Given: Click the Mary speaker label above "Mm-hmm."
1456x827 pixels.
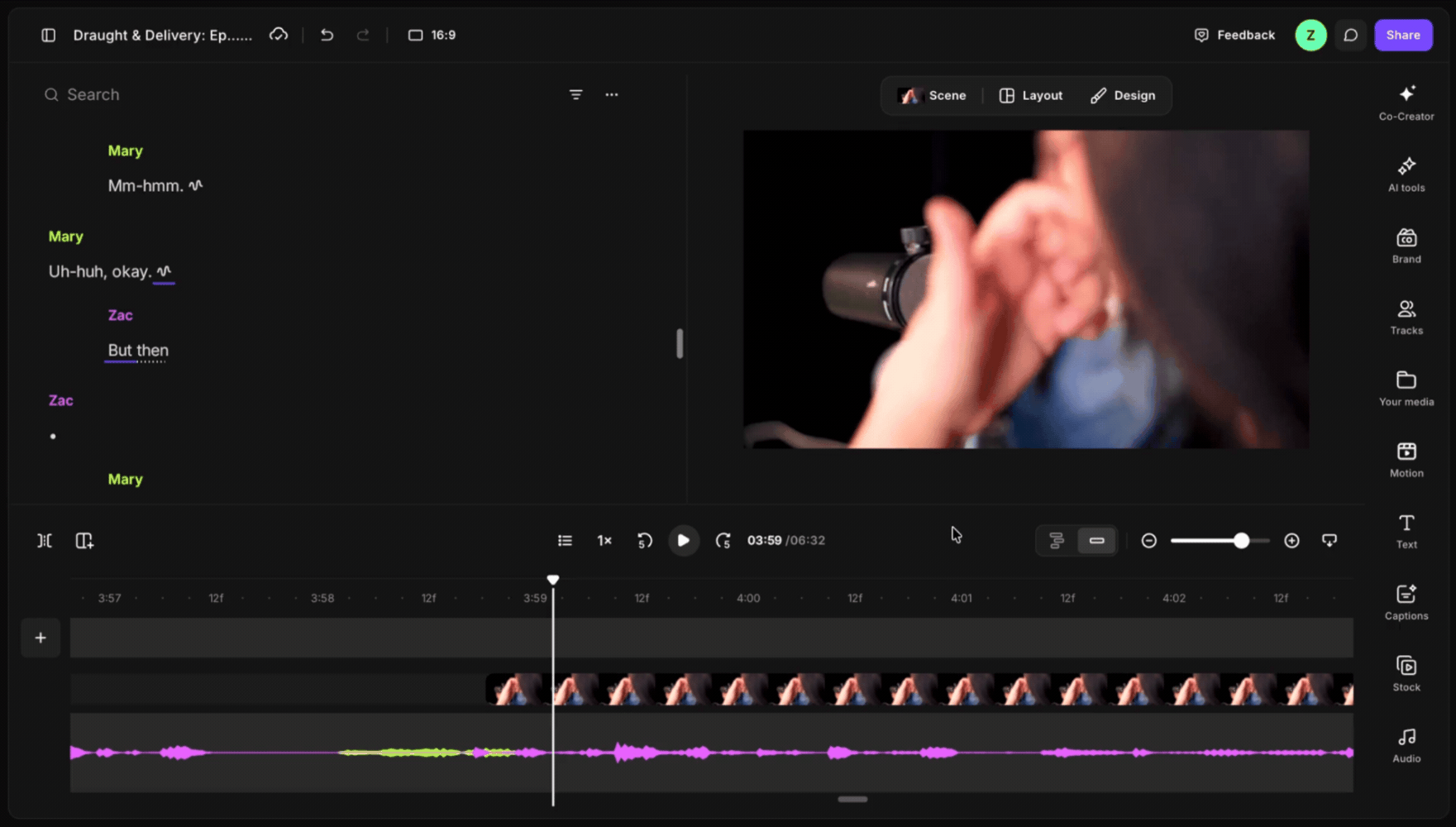Looking at the screenshot, I should [125, 151].
